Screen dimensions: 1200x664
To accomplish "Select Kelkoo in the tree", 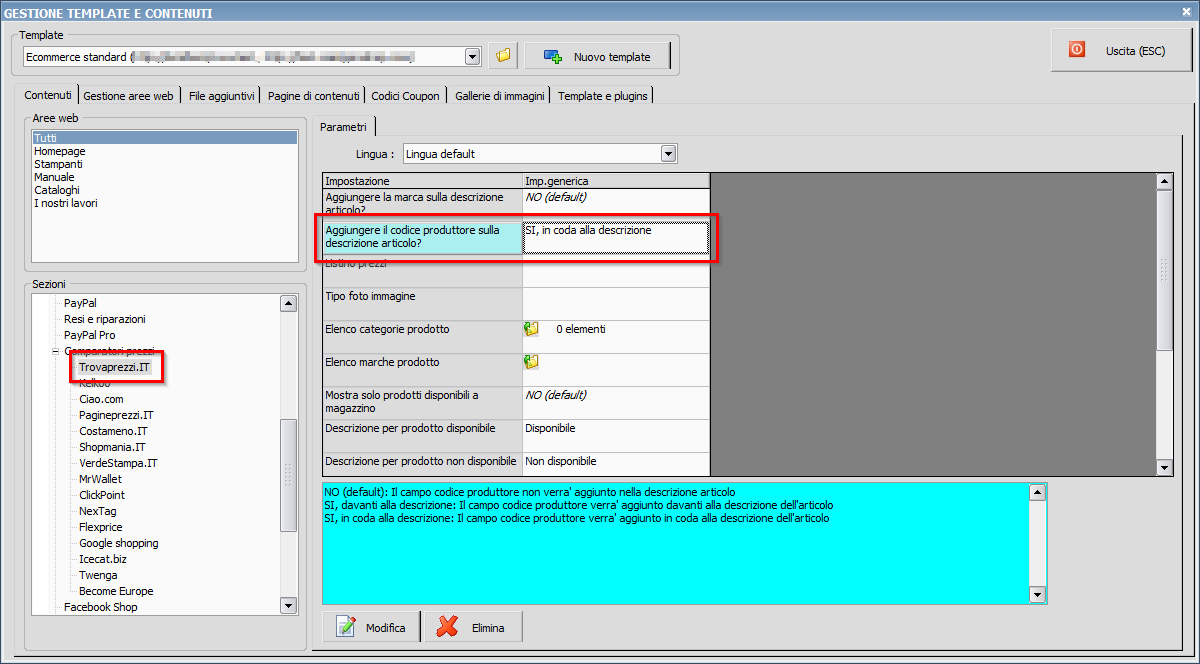I will tap(95, 383).
